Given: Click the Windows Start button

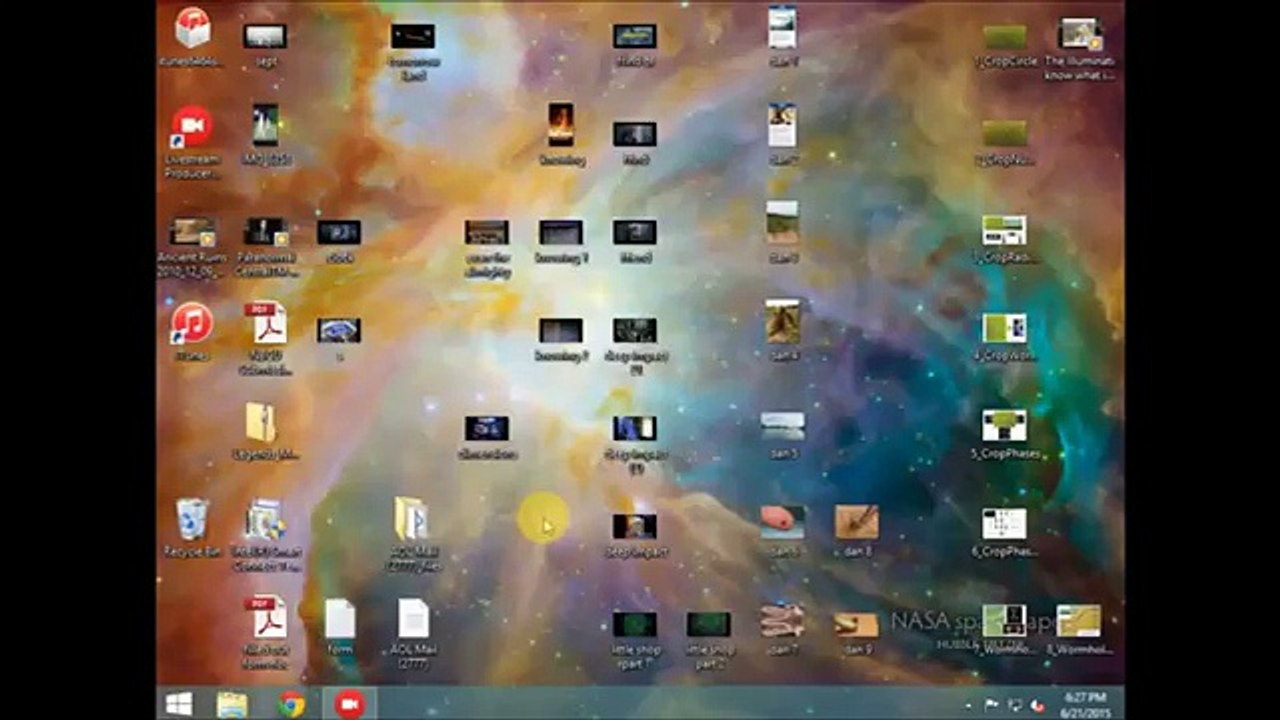Looking at the screenshot, I should 180,704.
